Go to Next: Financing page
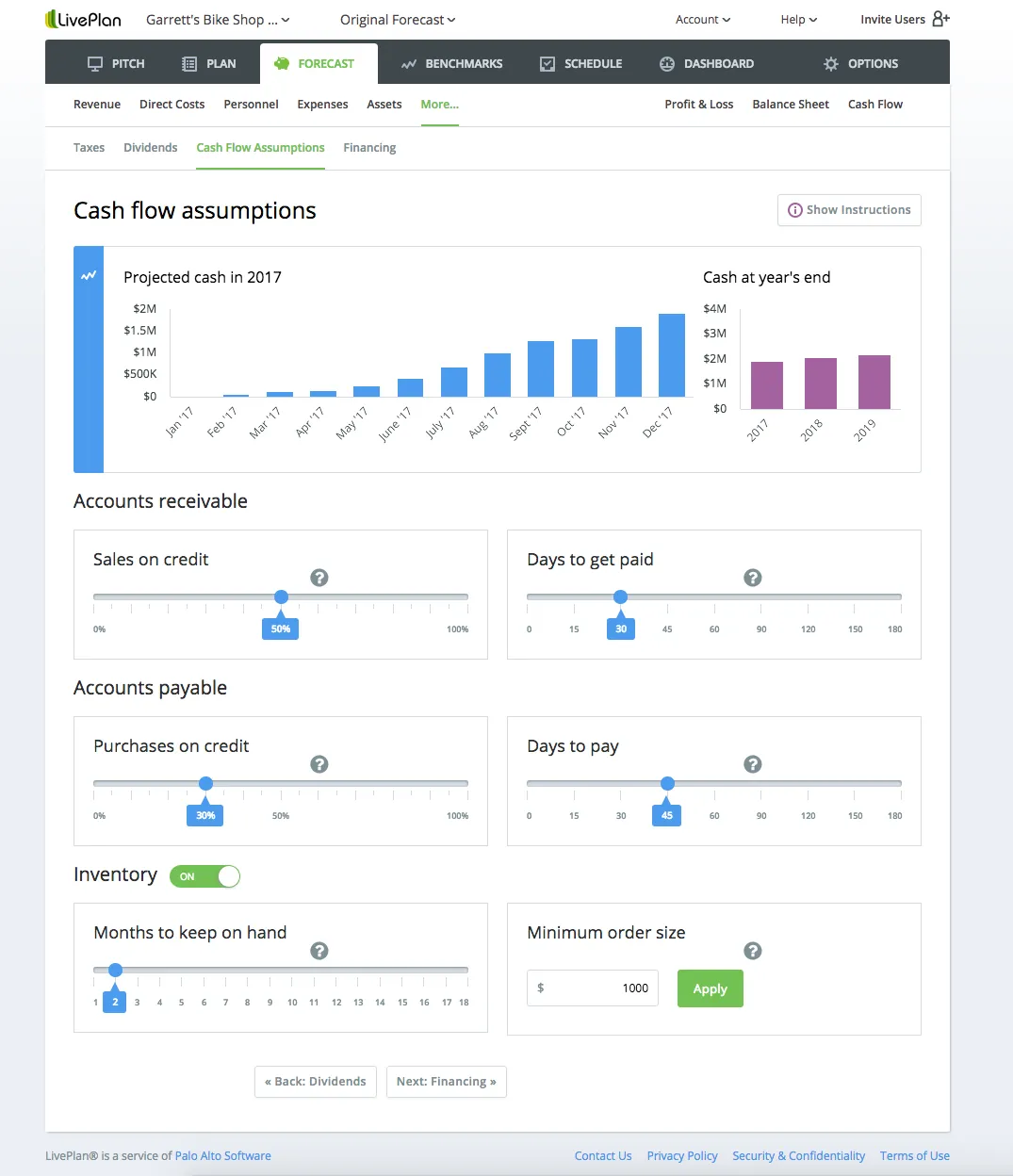 [x=446, y=1082]
